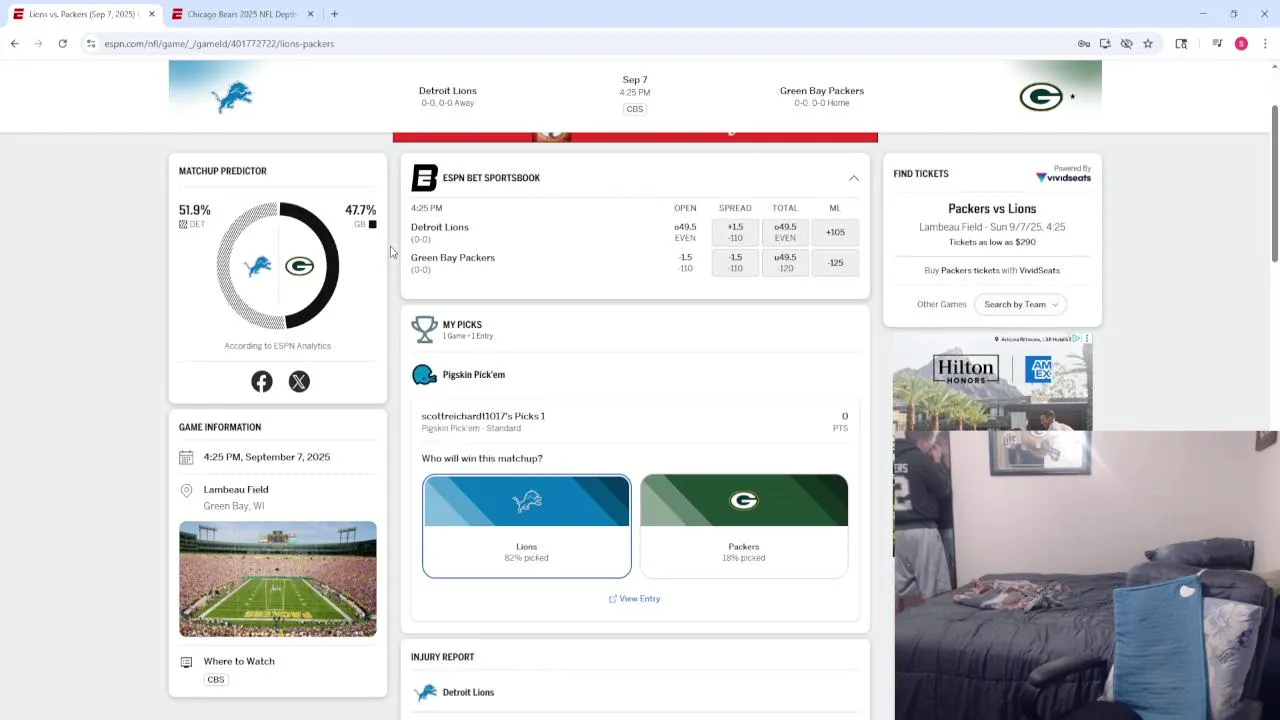Open Search by Team dropdown
The height and width of the screenshot is (720, 1280).
[1020, 304]
